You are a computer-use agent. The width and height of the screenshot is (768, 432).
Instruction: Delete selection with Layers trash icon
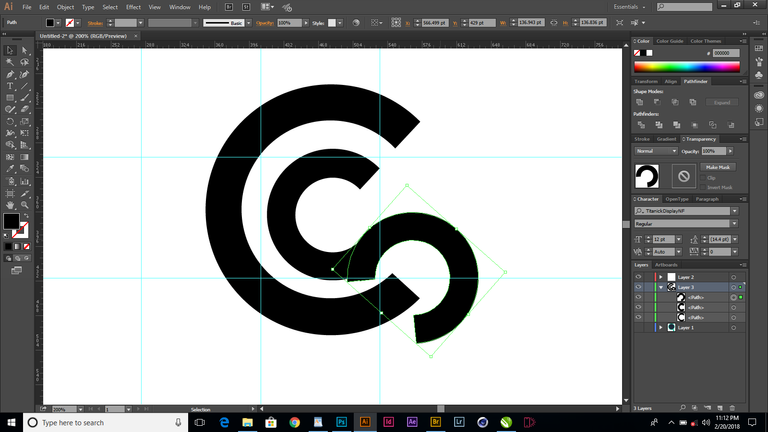tap(732, 408)
